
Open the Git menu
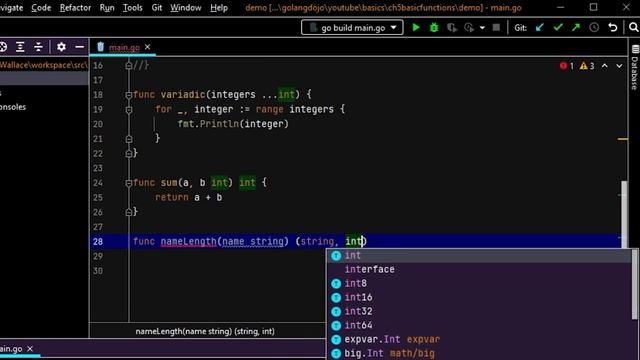click(x=157, y=8)
